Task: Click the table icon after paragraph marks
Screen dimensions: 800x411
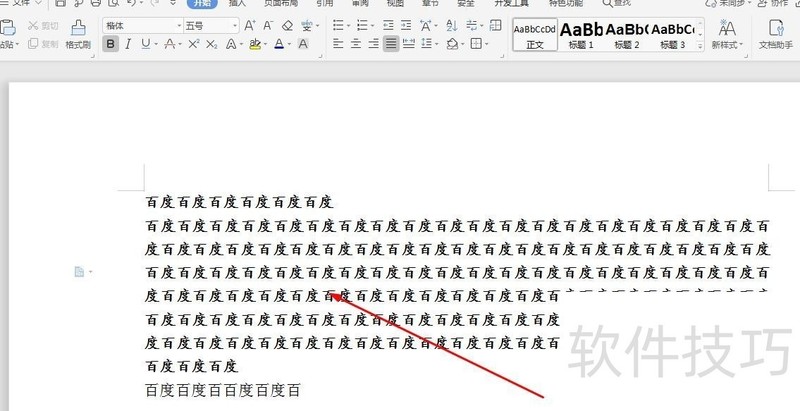Action: click(495, 25)
